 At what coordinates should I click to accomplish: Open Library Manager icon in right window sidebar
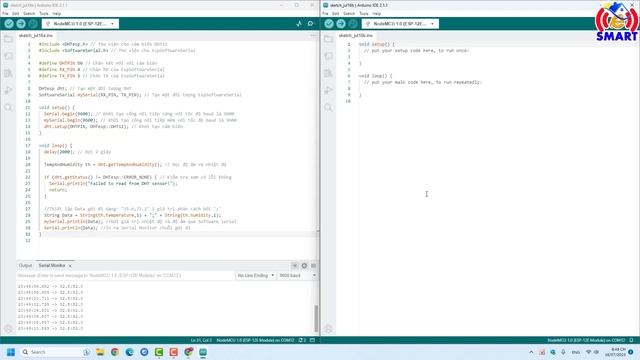point(328,73)
